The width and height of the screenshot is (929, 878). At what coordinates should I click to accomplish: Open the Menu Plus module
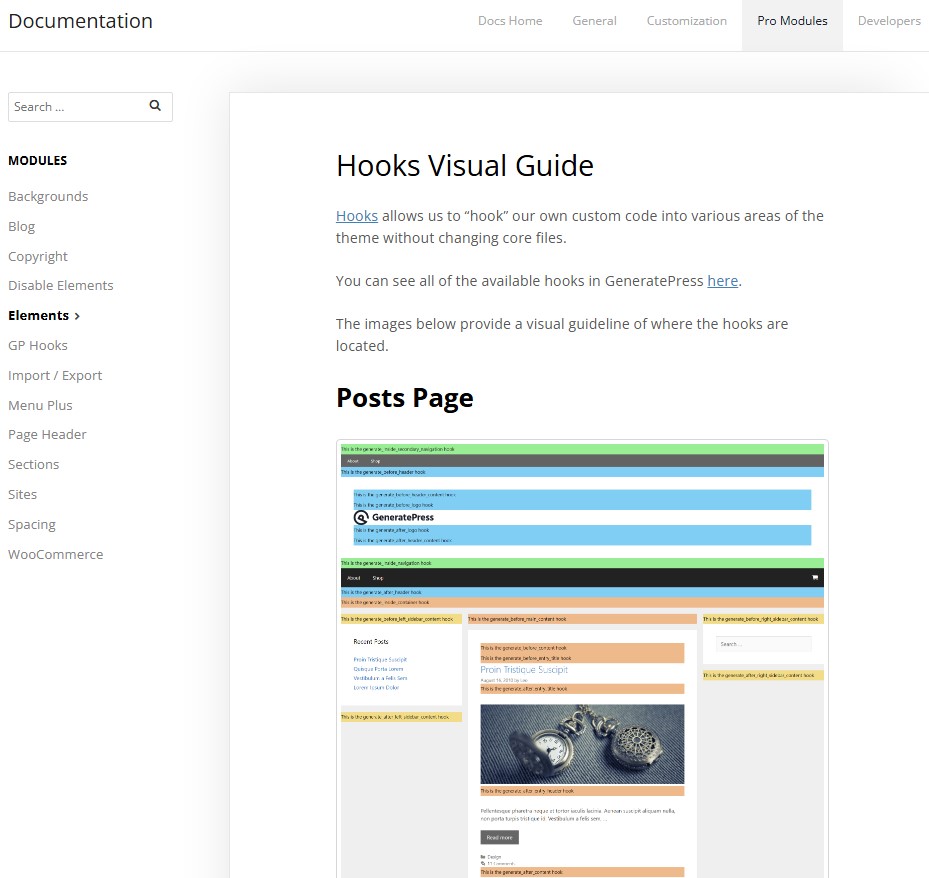40,405
